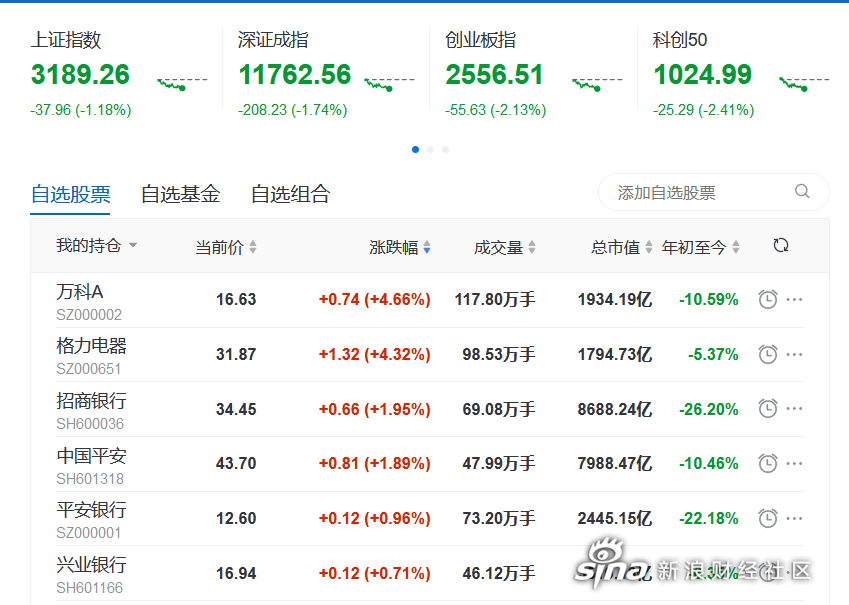The height and width of the screenshot is (605, 849).
Task: Click 科创50 change -25.29 (-2.41%)
Action: pos(703,110)
